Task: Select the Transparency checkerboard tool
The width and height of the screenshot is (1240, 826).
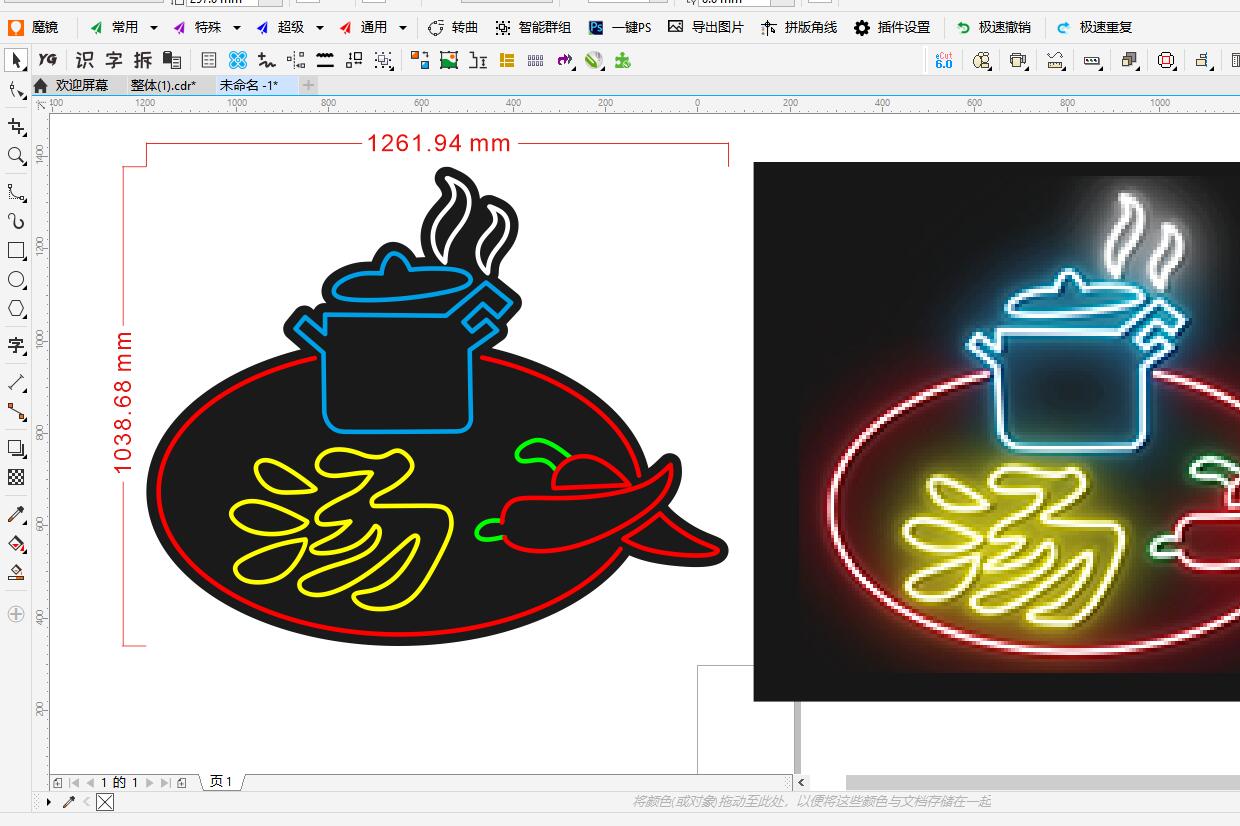Action: pyautogui.click(x=16, y=477)
